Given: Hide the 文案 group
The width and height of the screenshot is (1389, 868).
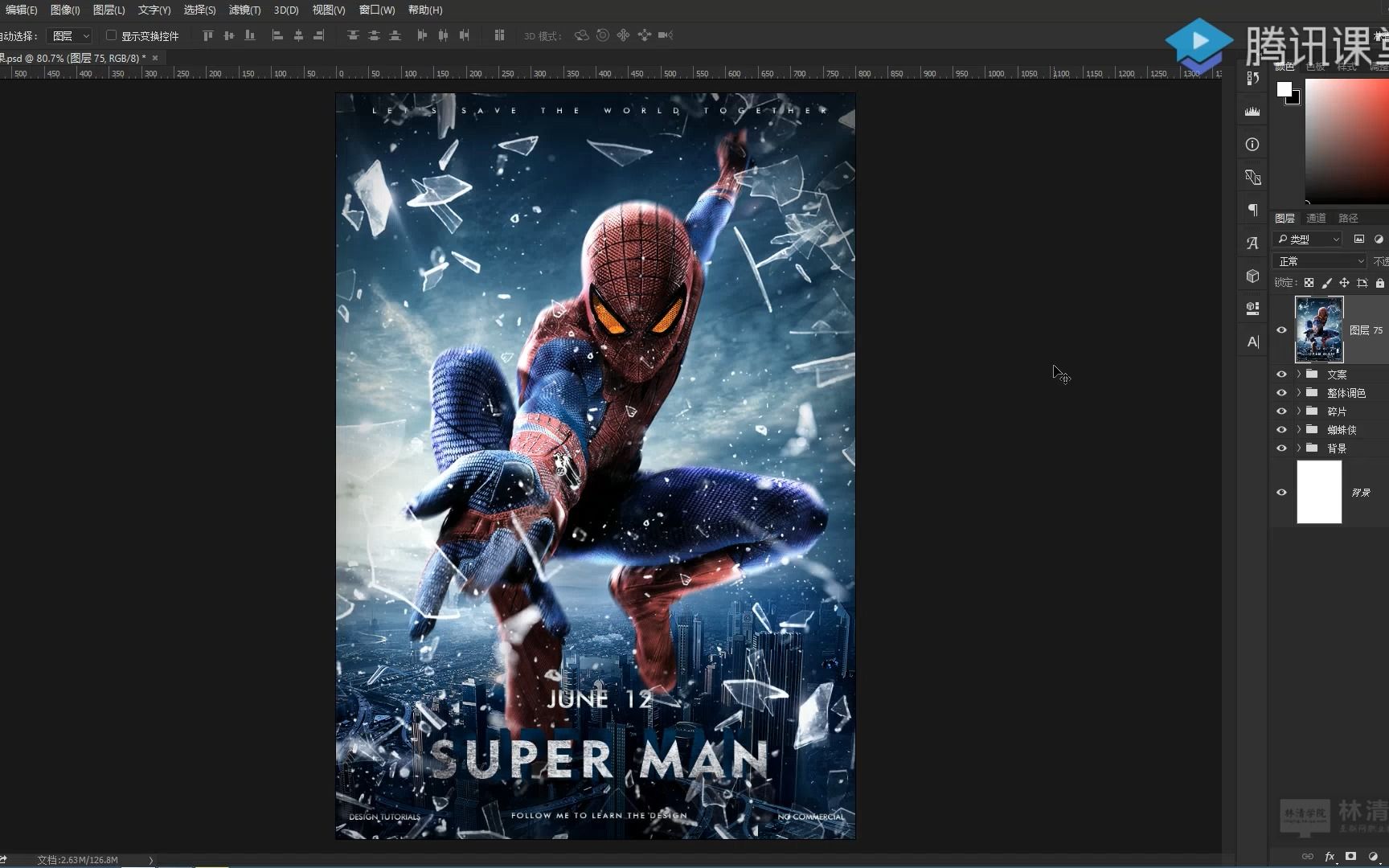Looking at the screenshot, I should click(x=1281, y=375).
